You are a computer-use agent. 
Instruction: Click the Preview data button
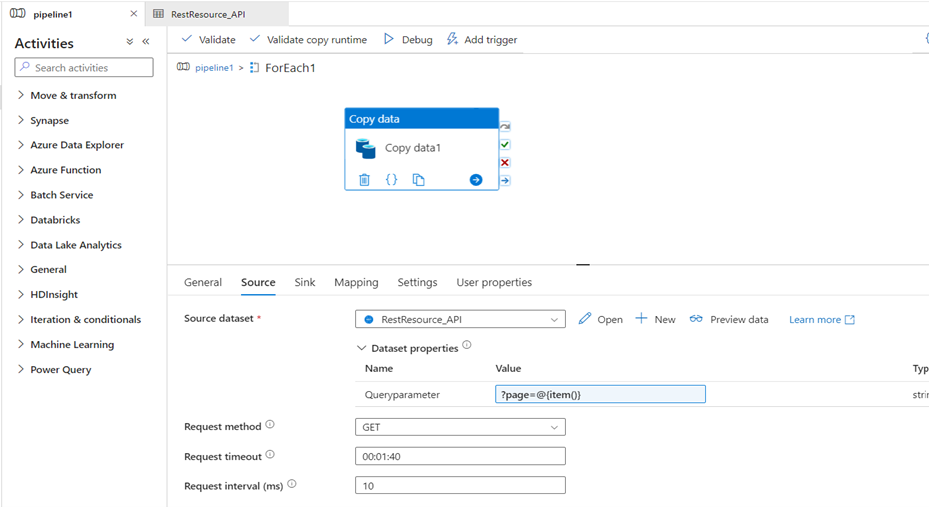(x=729, y=320)
